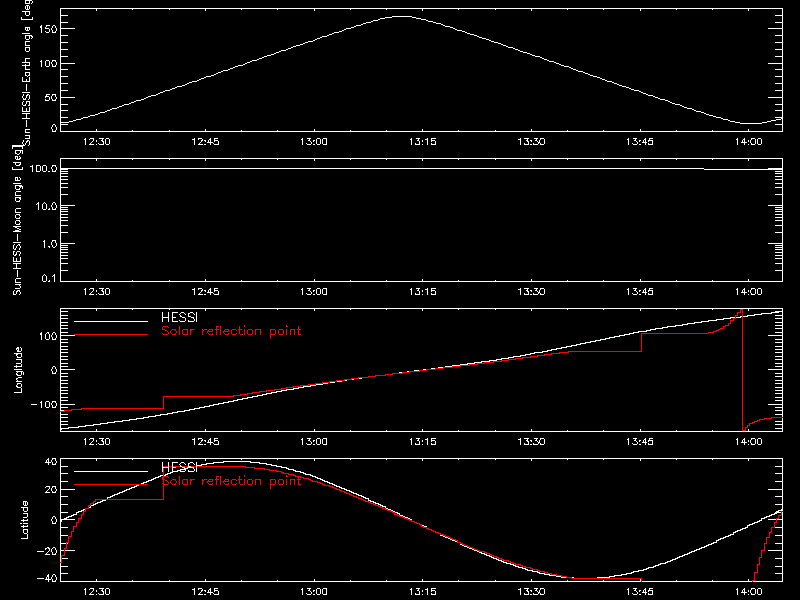
Task: Click the 150 tick on Earth angle axis
Action: [48, 29]
